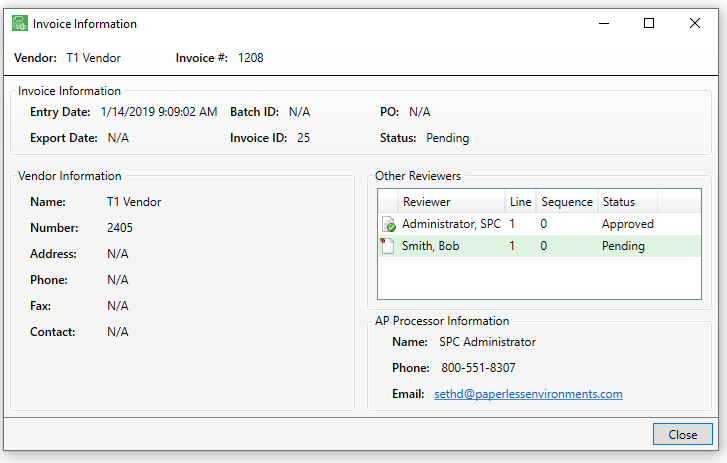This screenshot has width=727, height=463.
Task: Click the Close button at the bottom
Action: pyautogui.click(x=682, y=434)
